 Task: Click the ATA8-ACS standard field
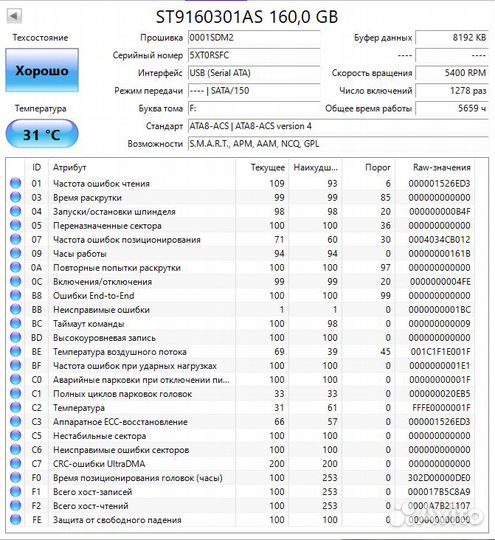(338, 126)
